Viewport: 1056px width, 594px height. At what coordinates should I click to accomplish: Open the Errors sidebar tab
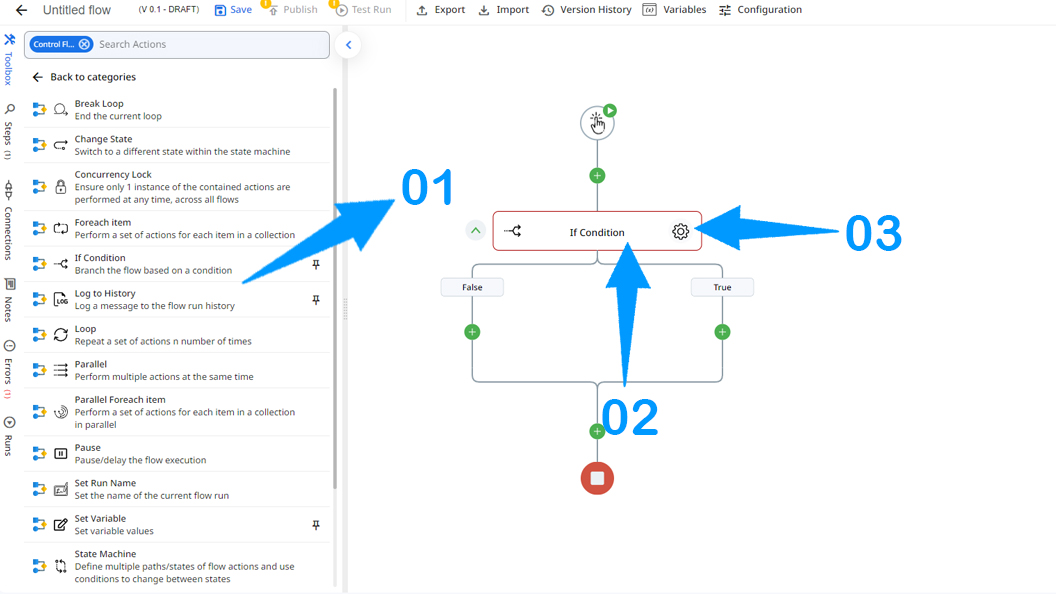point(9,369)
